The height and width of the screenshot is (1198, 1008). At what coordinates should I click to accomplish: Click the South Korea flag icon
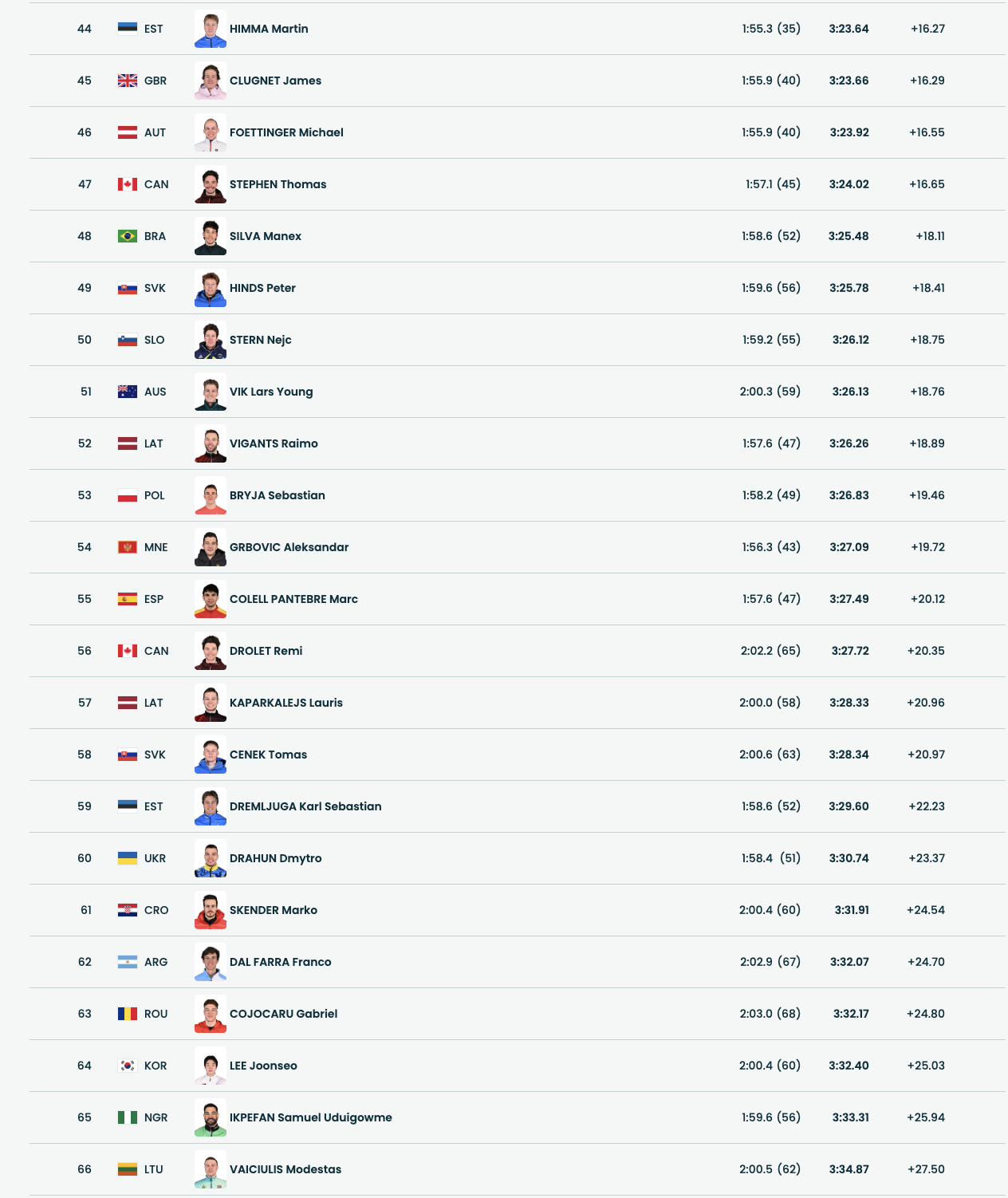128,1066
